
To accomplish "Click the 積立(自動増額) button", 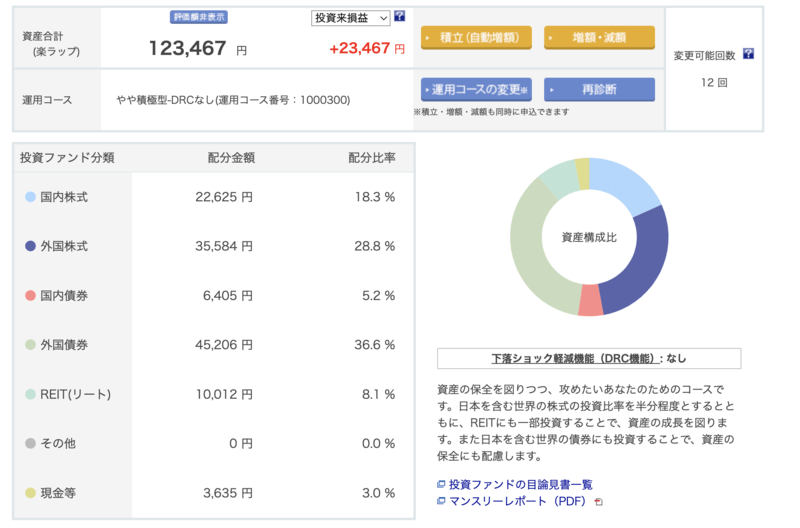I will coord(476,38).
